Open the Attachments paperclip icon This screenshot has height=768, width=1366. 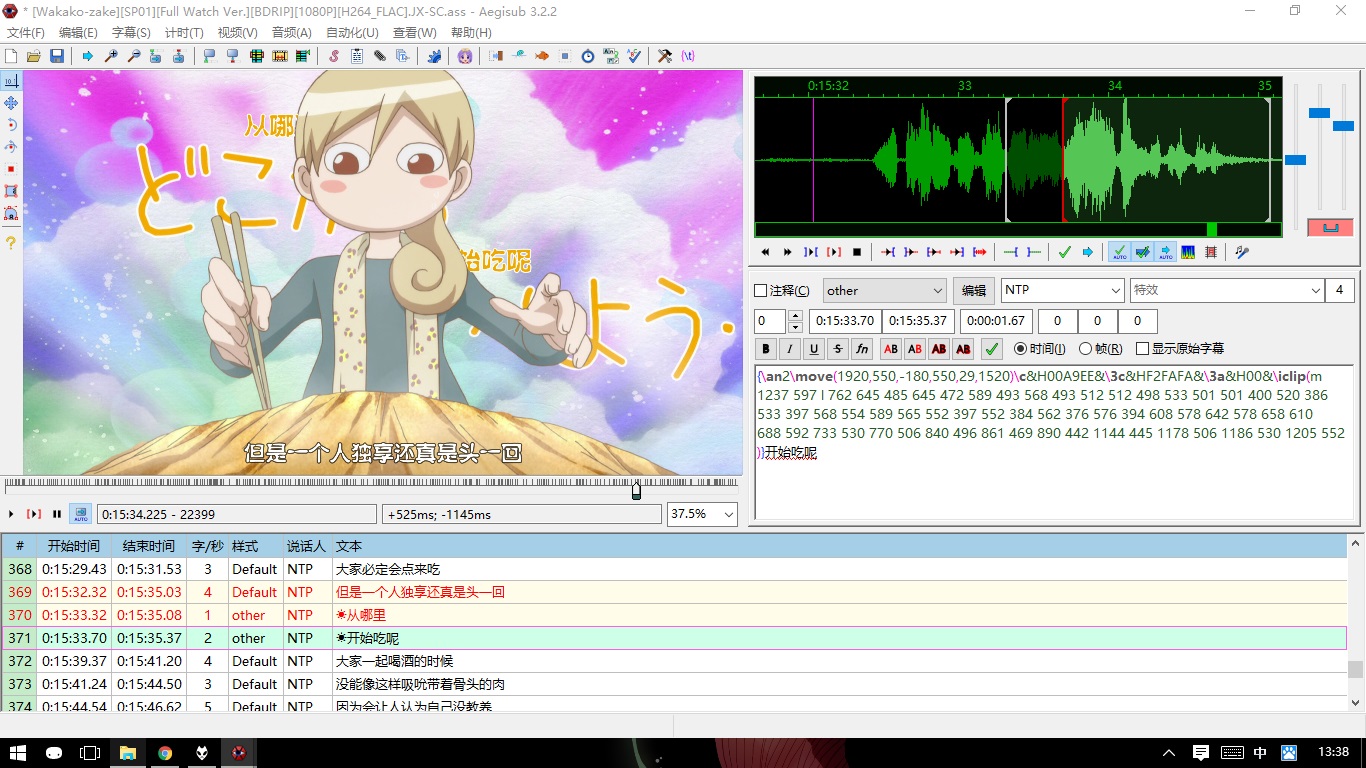tap(380, 56)
